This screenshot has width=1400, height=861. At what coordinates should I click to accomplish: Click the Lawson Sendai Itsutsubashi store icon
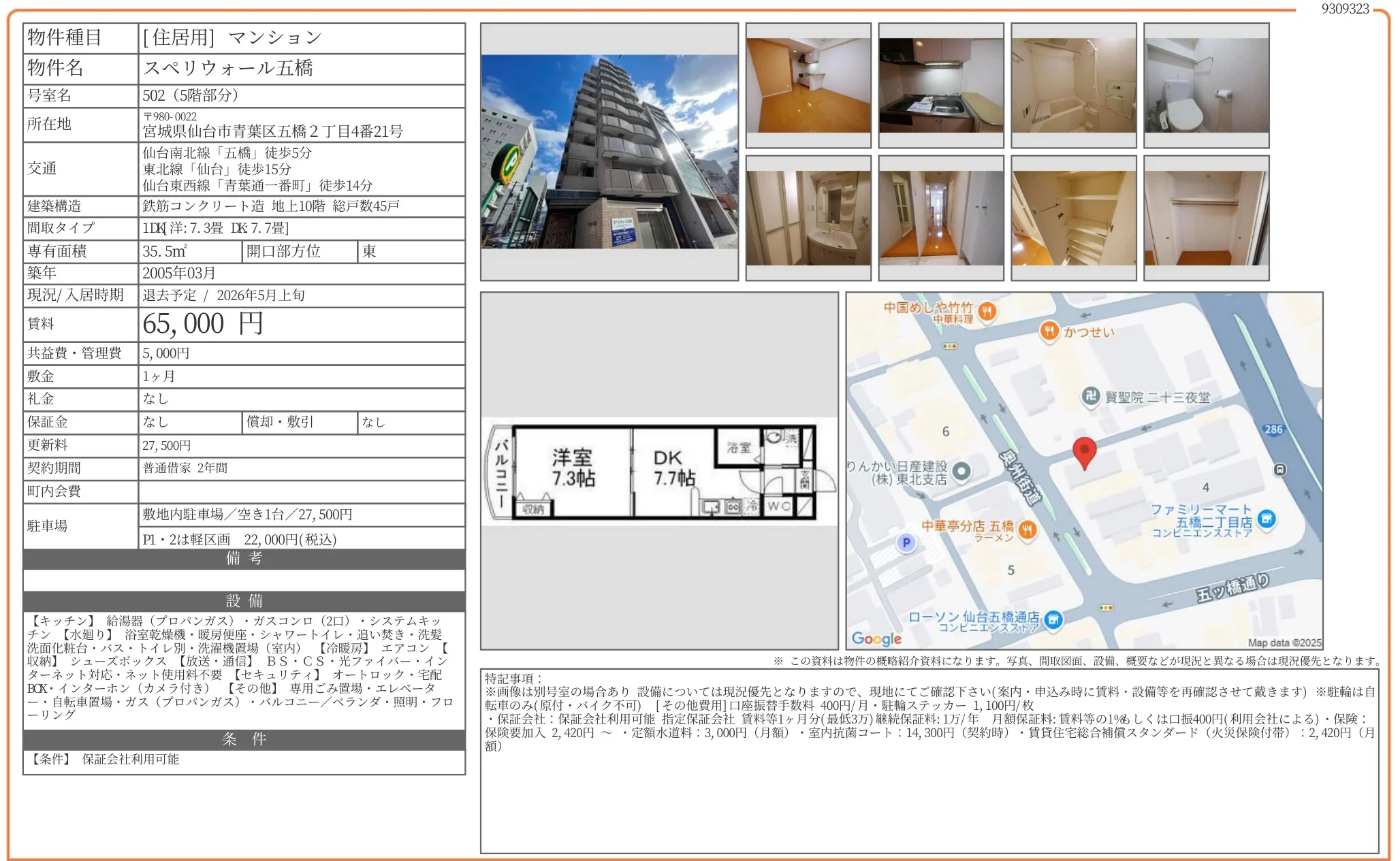coord(1053,619)
